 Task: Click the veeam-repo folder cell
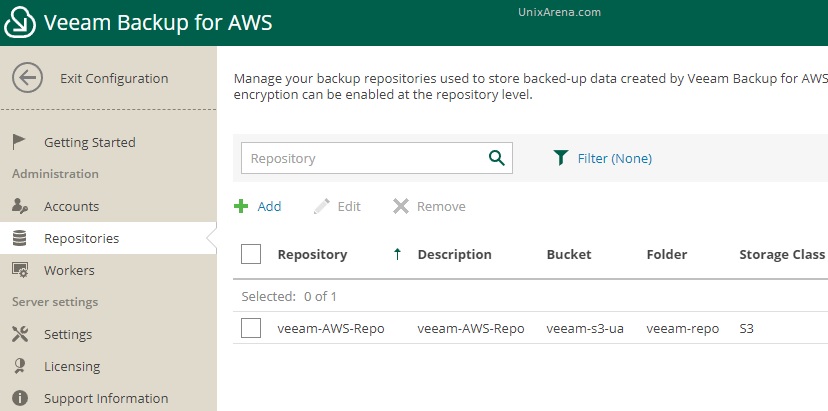[x=682, y=329]
